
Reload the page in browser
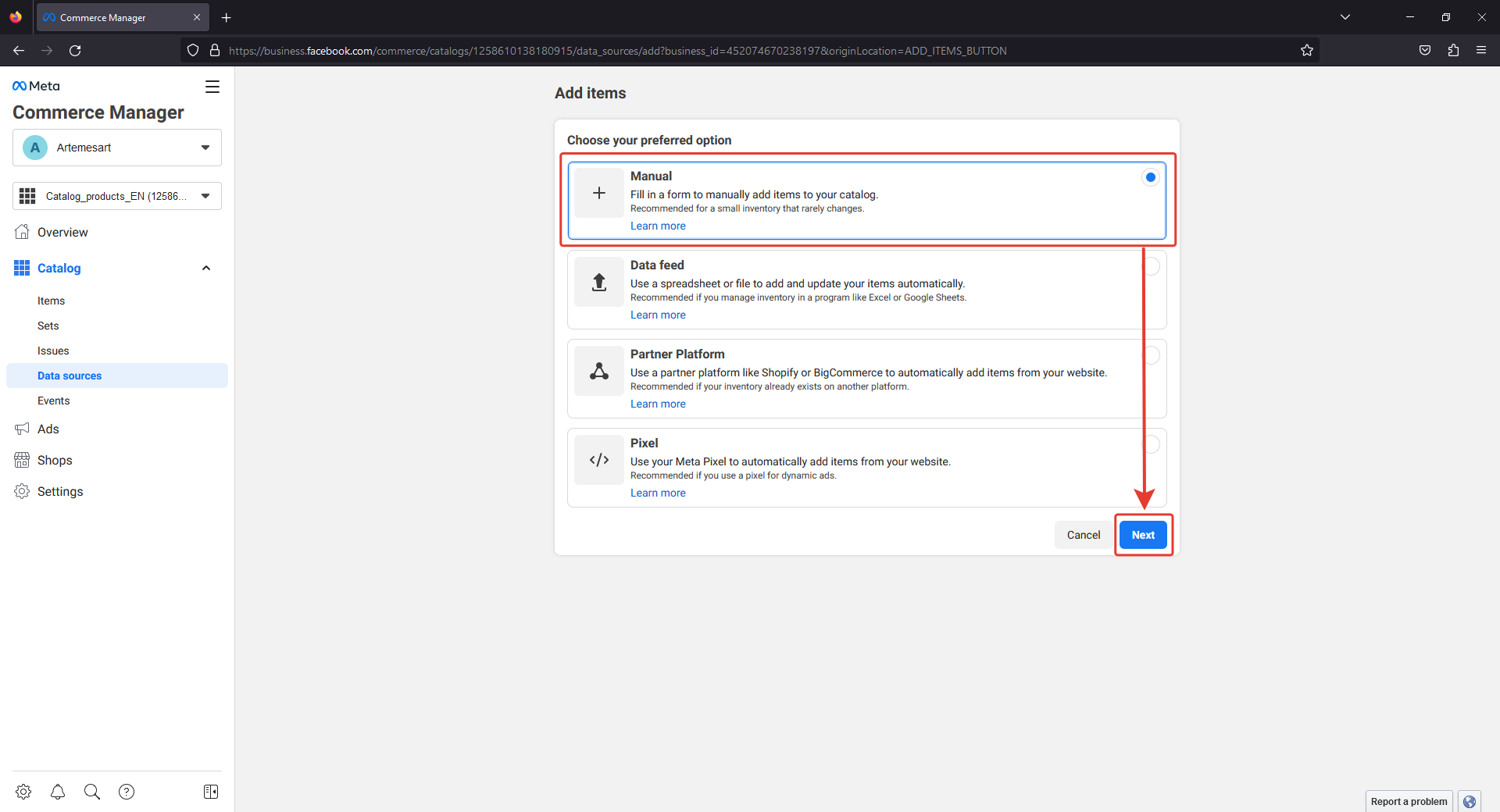(75, 51)
